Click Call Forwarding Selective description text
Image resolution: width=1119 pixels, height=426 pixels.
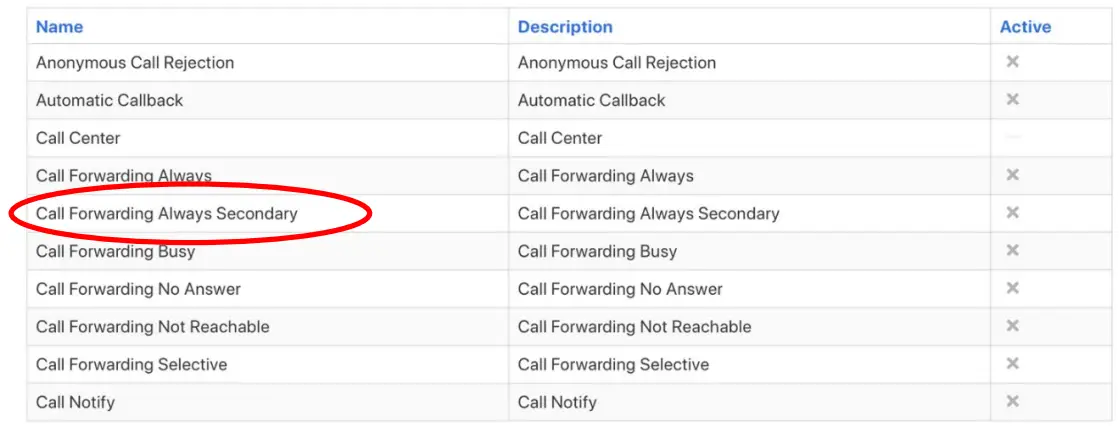click(x=613, y=364)
